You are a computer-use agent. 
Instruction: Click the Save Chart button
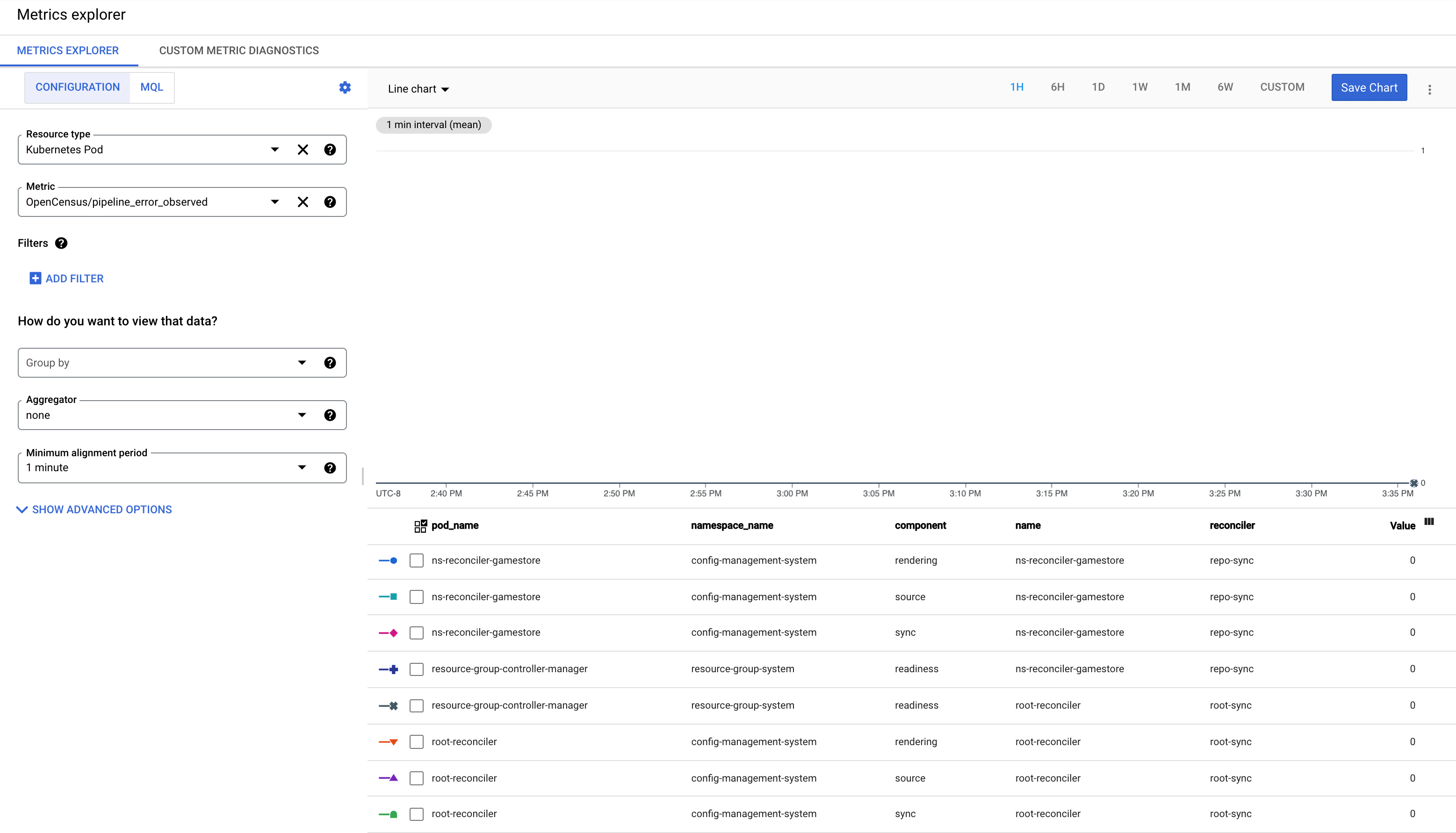[x=1369, y=88]
